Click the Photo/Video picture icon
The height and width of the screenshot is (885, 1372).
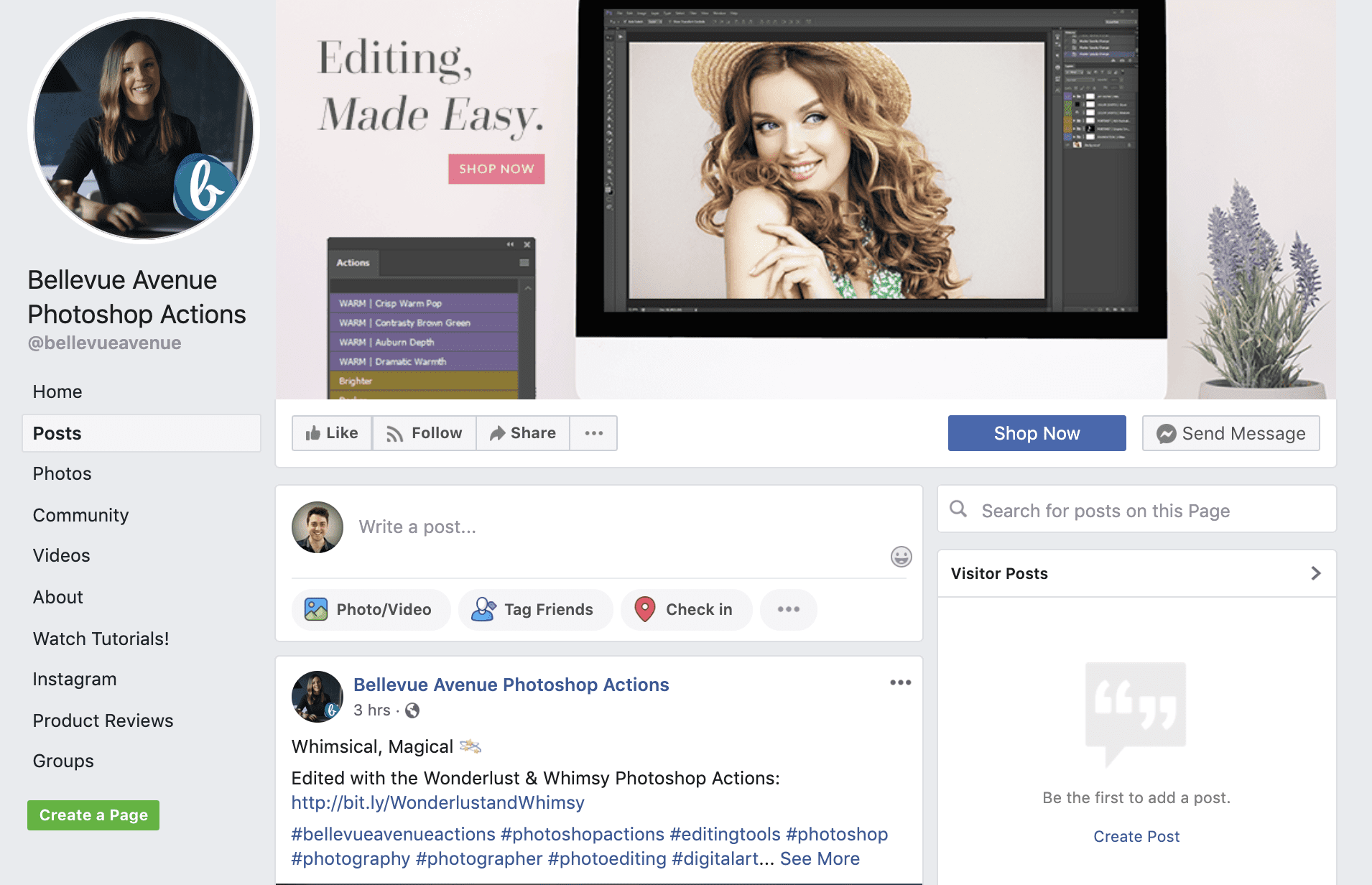click(x=316, y=610)
